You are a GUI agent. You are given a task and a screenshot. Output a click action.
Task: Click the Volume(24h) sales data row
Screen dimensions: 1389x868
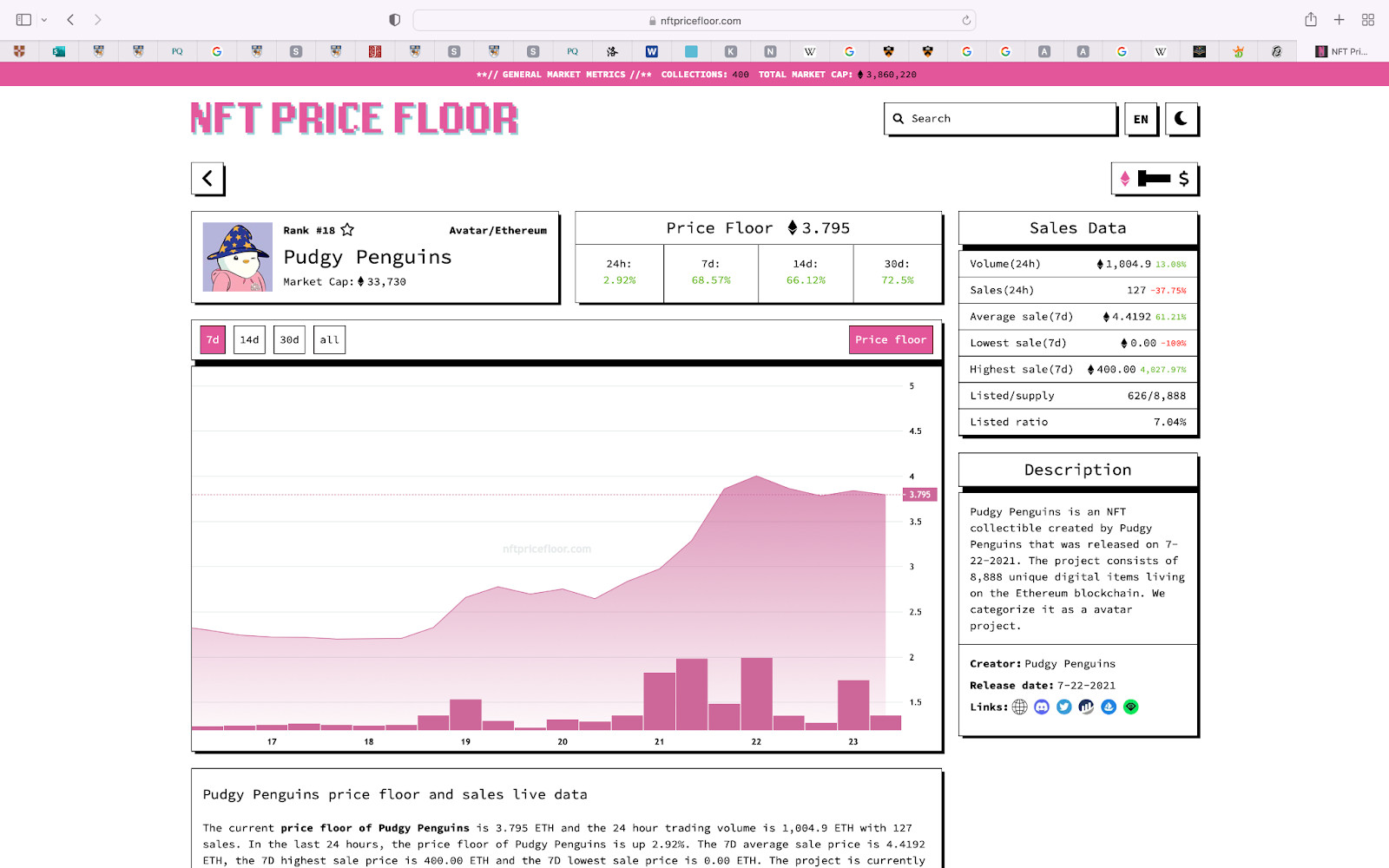pos(1078,264)
